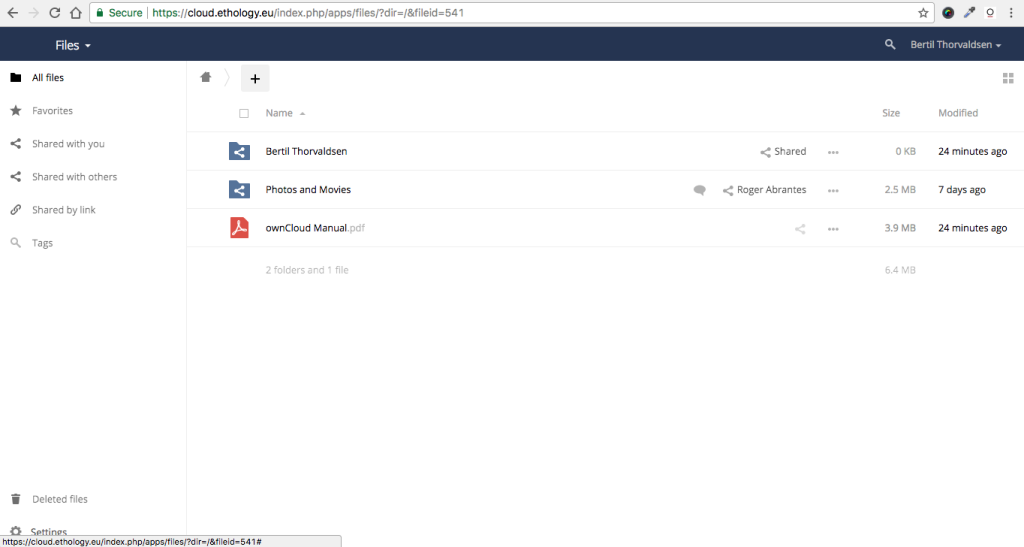Open more actions for ownCloud Manual.pdf
This screenshot has width=1024, height=547.
[x=833, y=229]
